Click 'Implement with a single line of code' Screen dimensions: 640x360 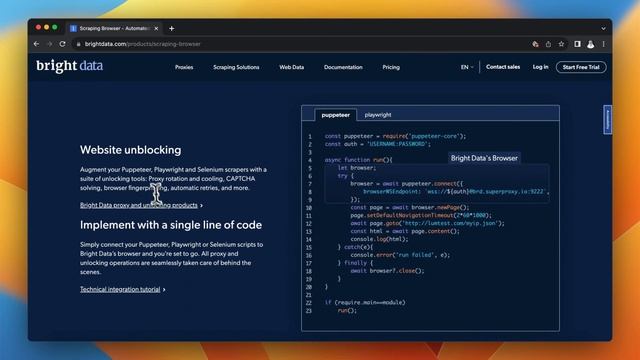(x=171, y=225)
